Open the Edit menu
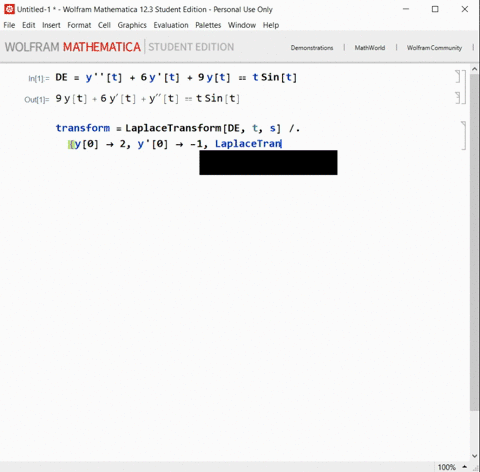The image size is (480, 472). coord(29,25)
